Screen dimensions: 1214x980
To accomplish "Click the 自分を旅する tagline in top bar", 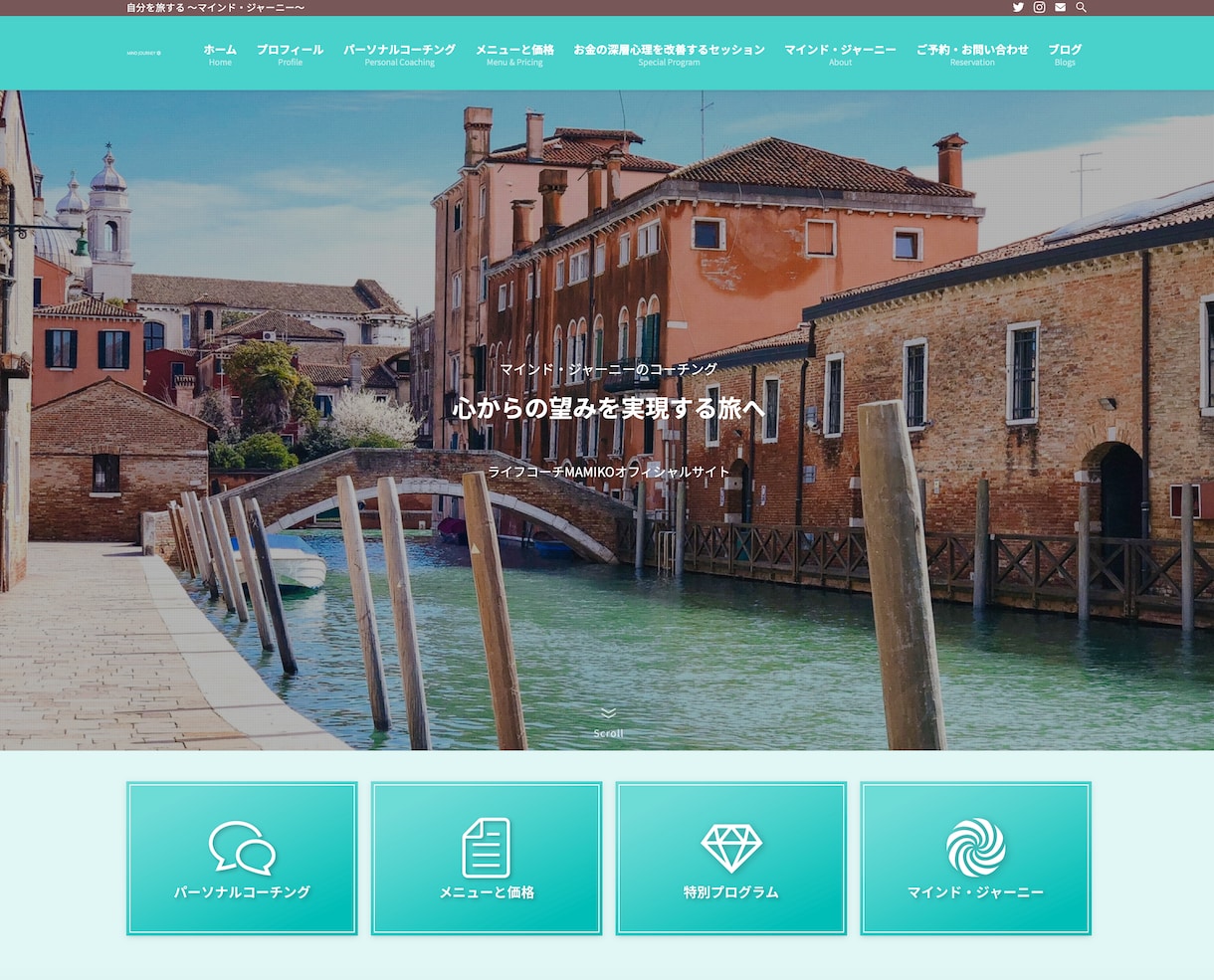I will tap(216, 8).
